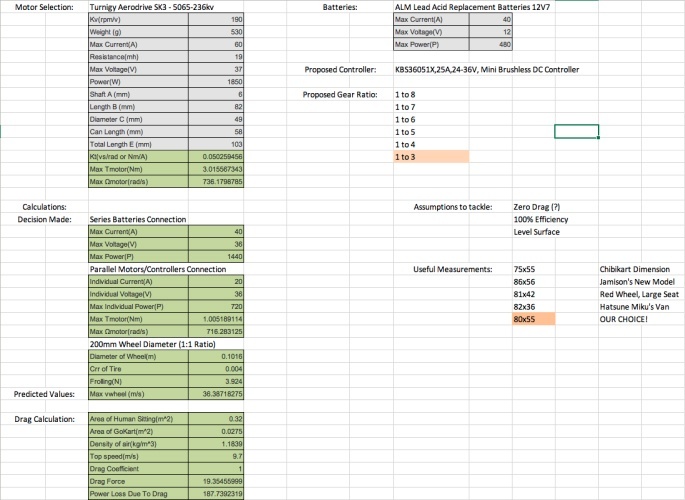Click the 'Decision Made:' label cell
The image size is (685, 500).
[44, 219]
